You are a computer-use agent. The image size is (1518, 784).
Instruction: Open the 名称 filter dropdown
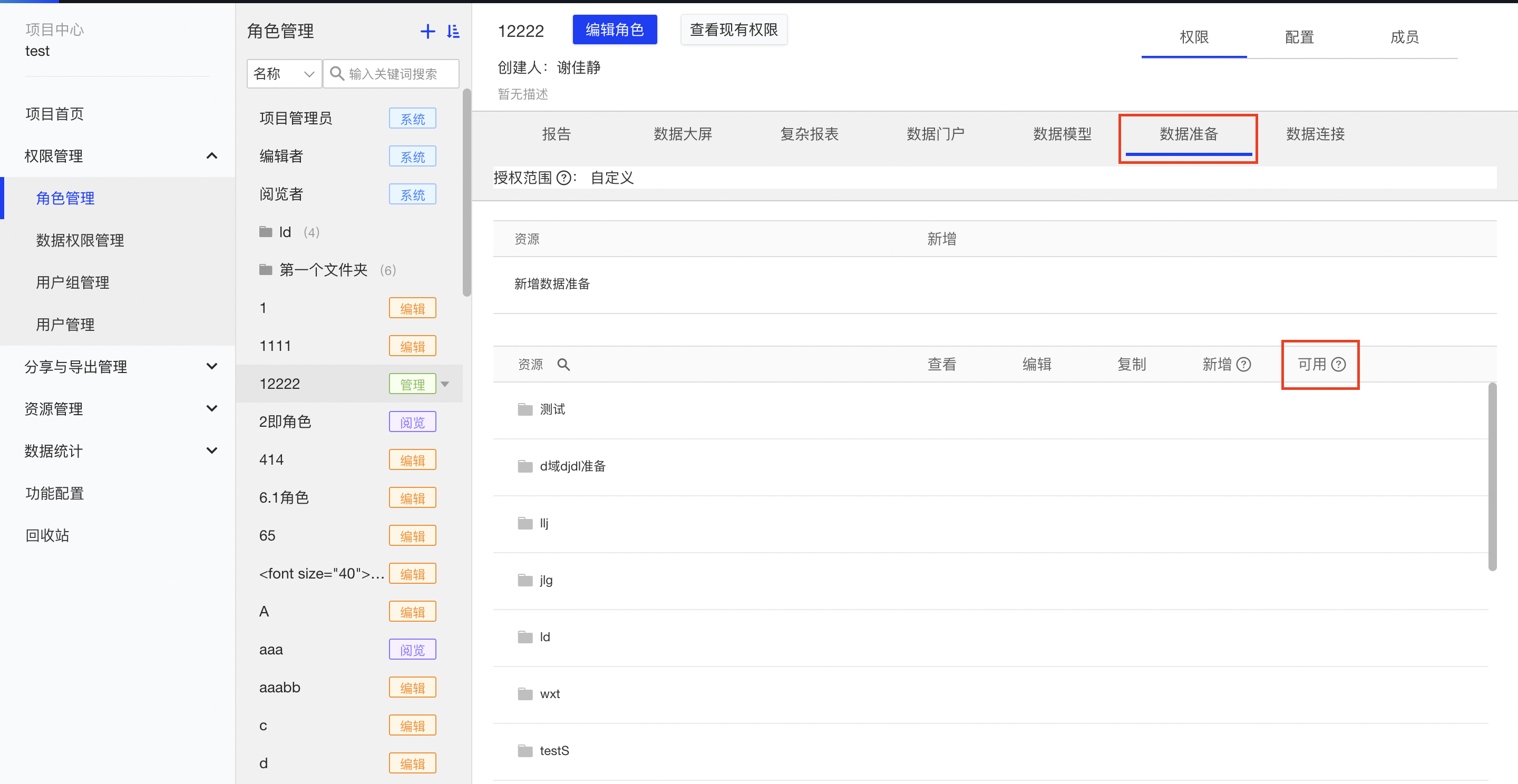click(284, 74)
